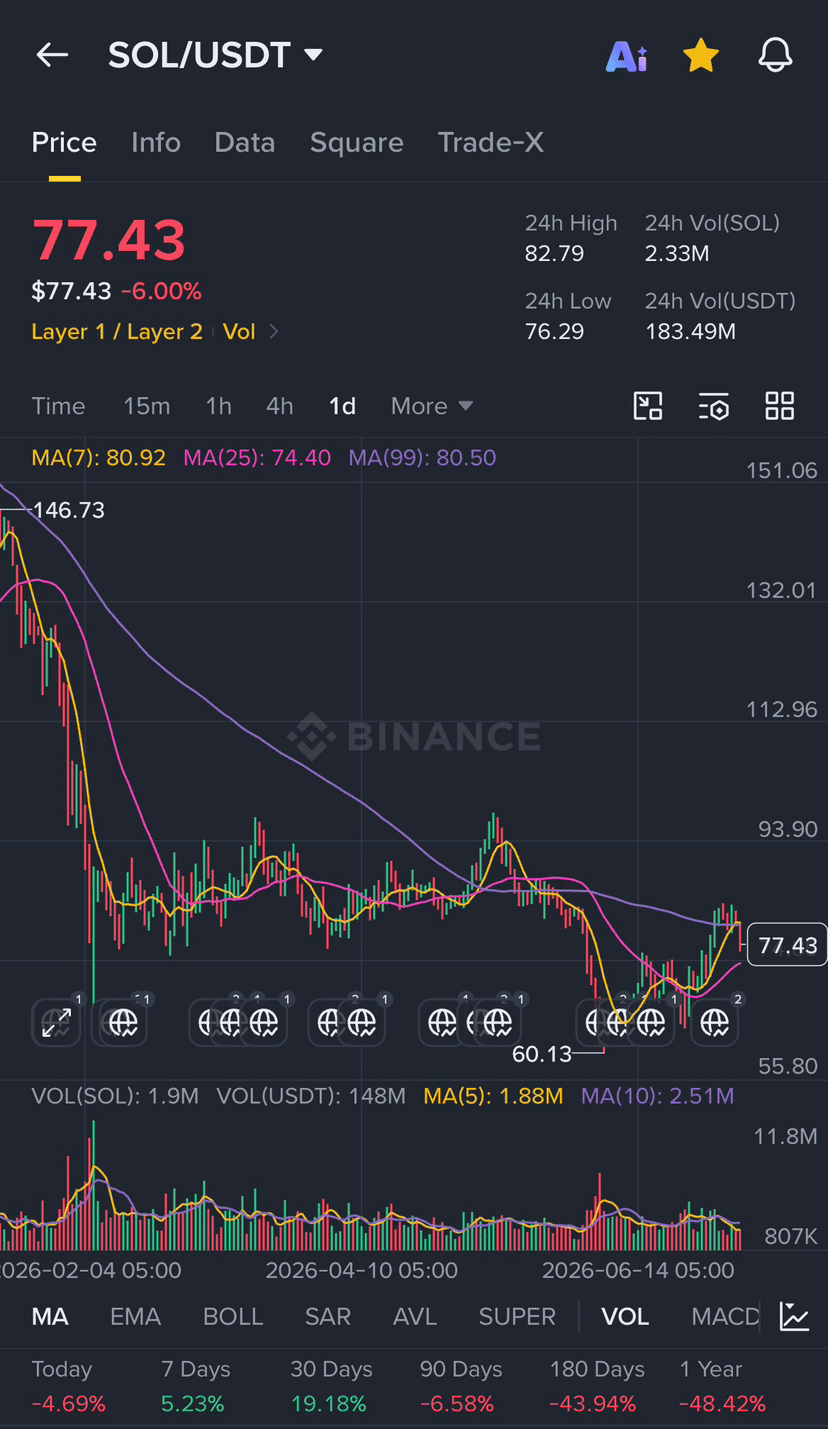Toggle the favorite star icon
This screenshot has width=828, height=1429.
point(701,56)
